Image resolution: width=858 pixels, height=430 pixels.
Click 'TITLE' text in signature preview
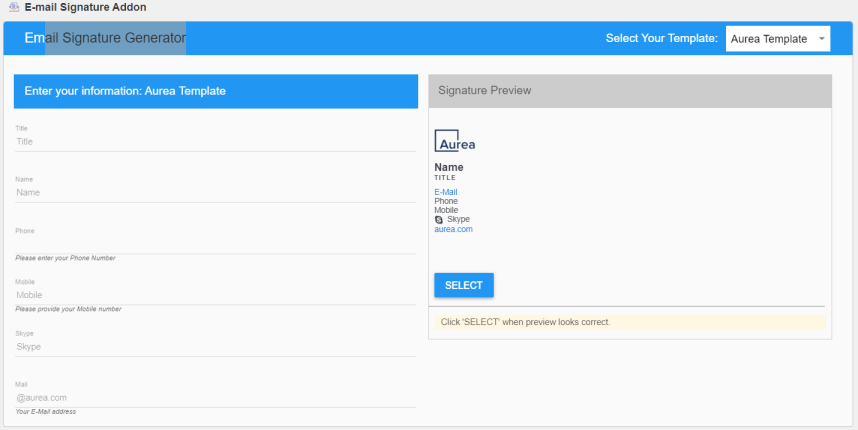coord(445,178)
